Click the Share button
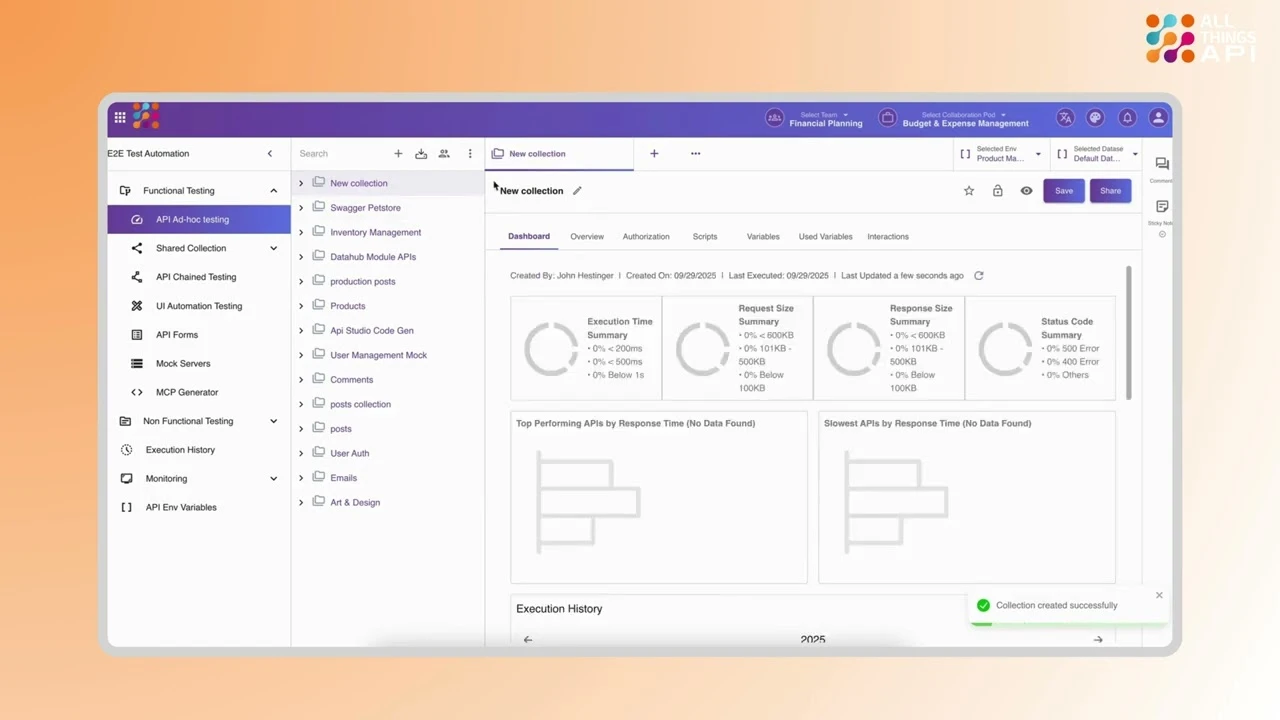Screen dimensions: 1280x720 1110,191
